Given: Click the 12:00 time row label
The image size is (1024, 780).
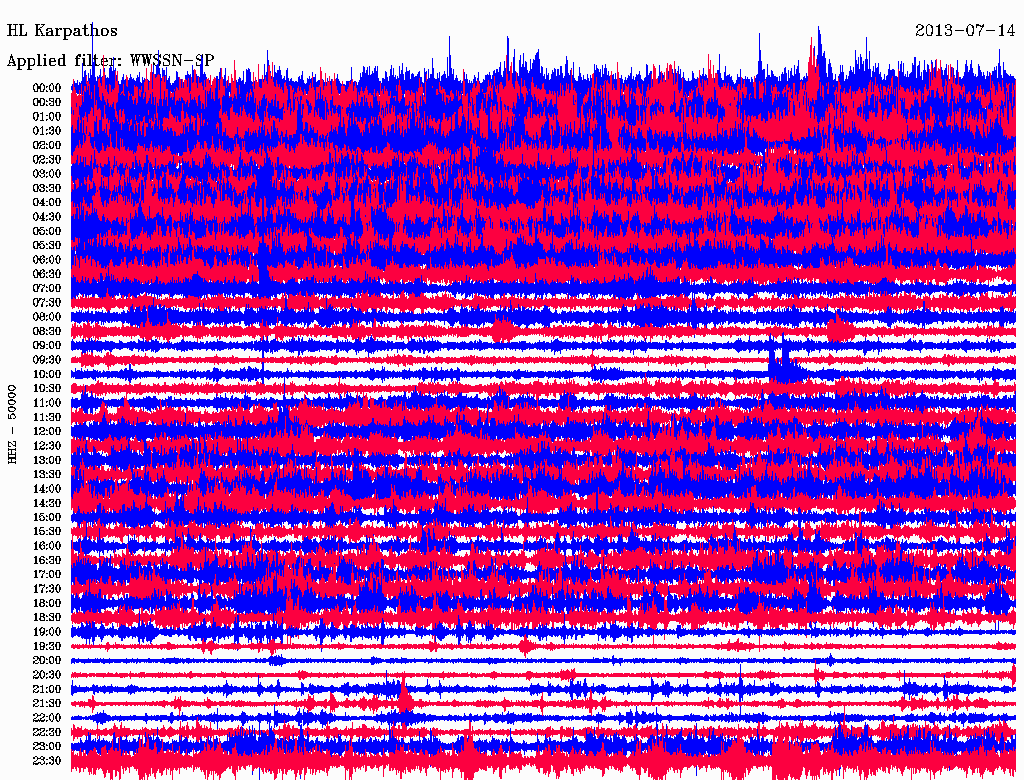Looking at the screenshot, I should (47, 432).
